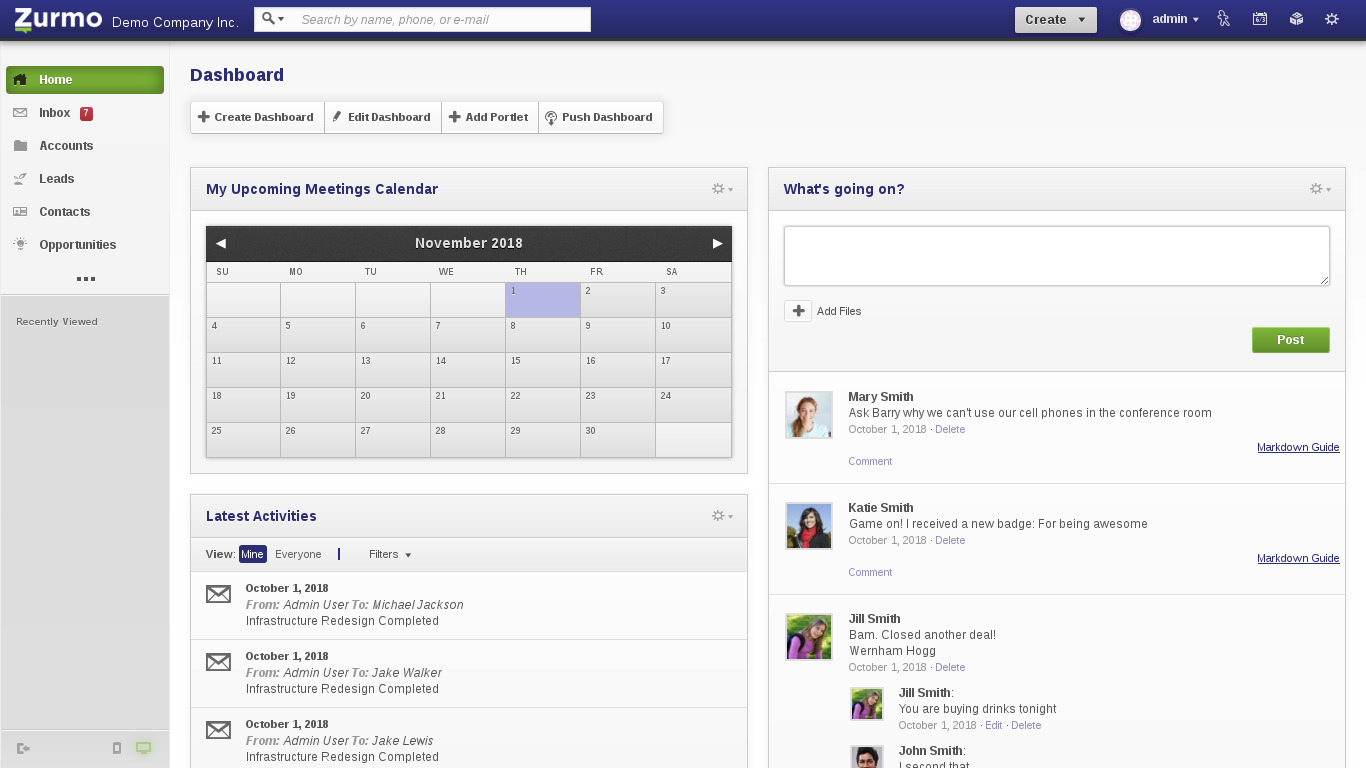Click the logout icon at sidebar bottom
Viewport: 1366px width, 768px height.
pos(23,748)
